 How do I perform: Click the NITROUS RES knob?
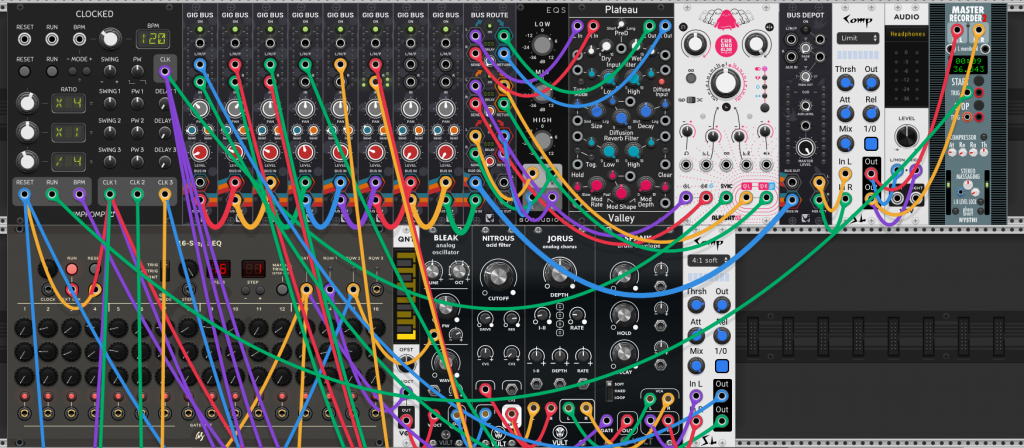click(512, 319)
